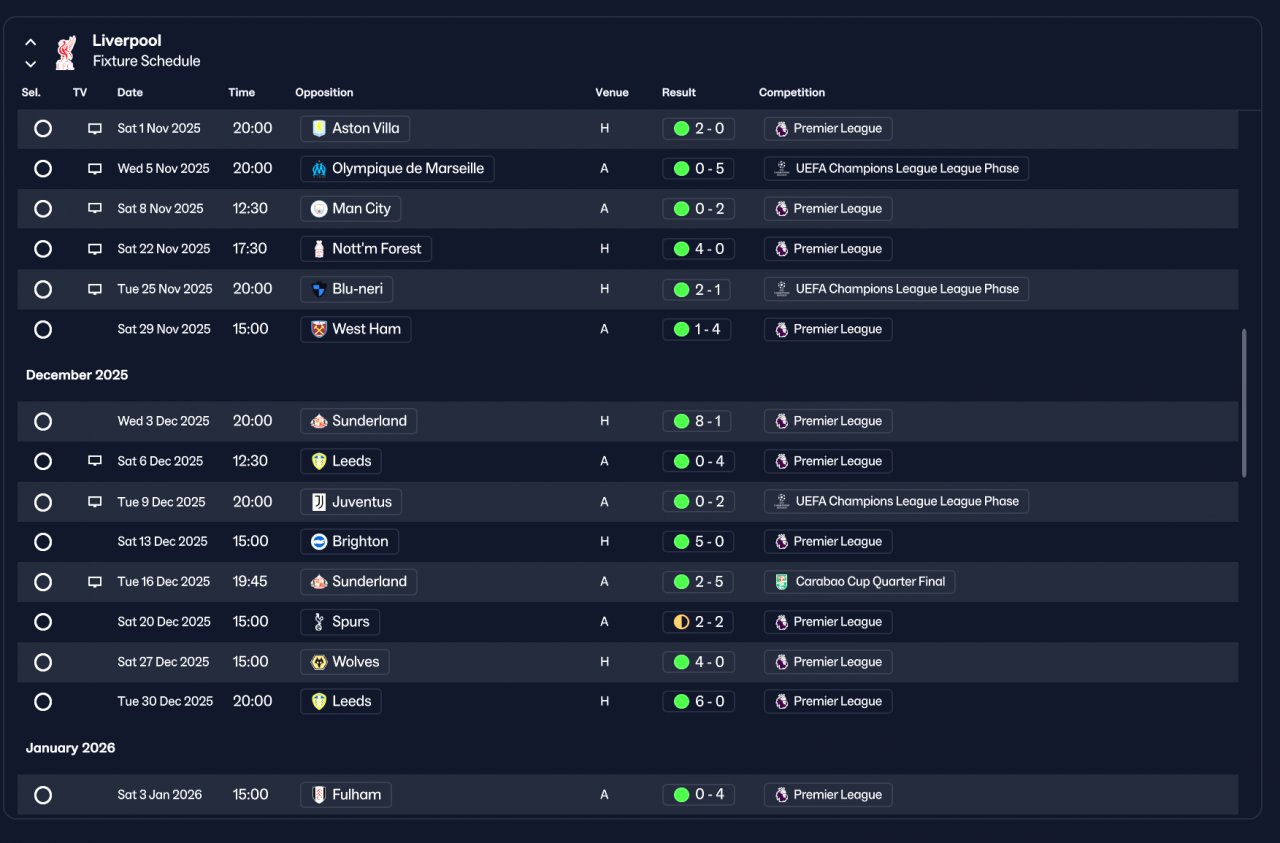Click Carabao Cup logo icon
Image resolution: width=1280 pixels, height=843 pixels.
(x=782, y=581)
